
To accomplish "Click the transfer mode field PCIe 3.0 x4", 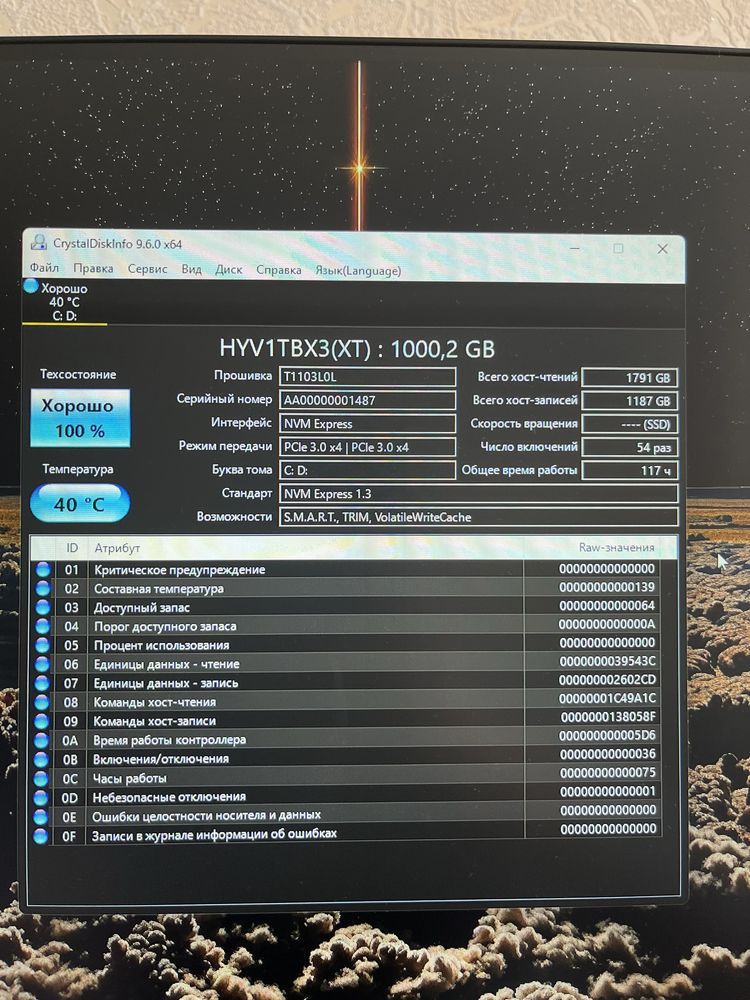I will pos(367,447).
